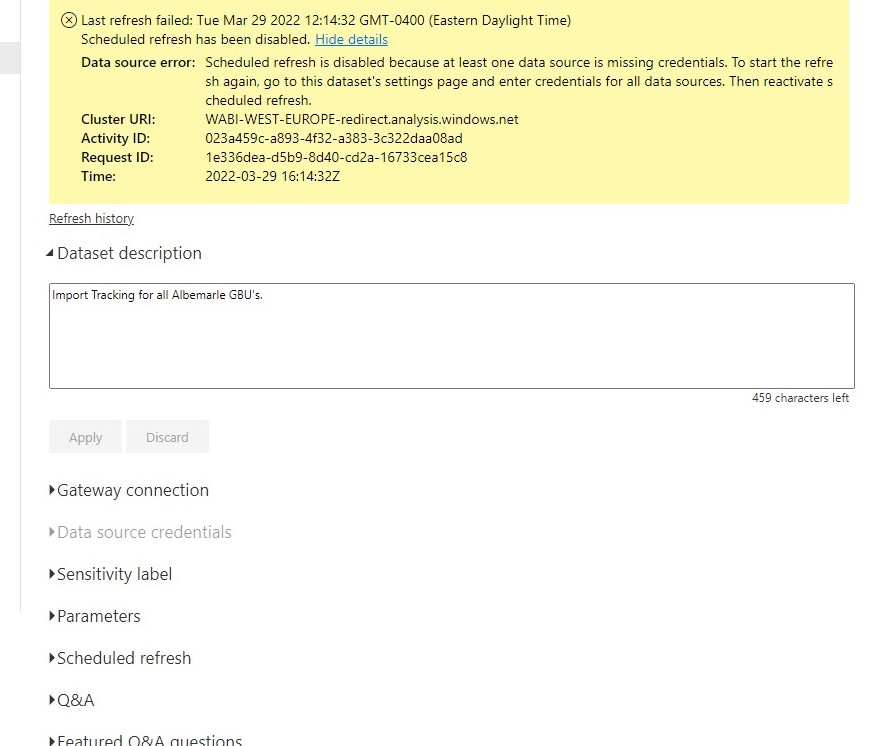Screen dimensions: 869x746
Task: Expand the Data source credentials section
Action: 140,532
